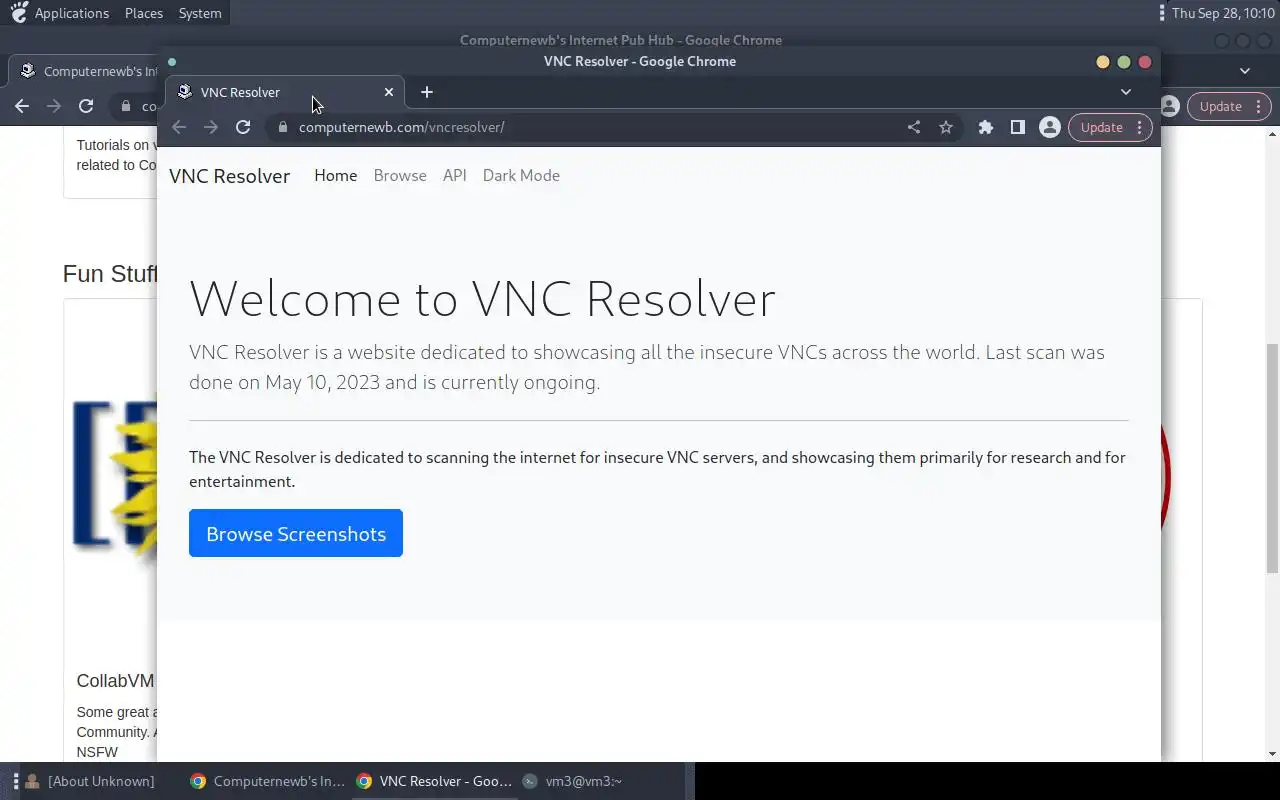The width and height of the screenshot is (1280, 800).
Task: Open the API nav item
Action: [x=455, y=176]
